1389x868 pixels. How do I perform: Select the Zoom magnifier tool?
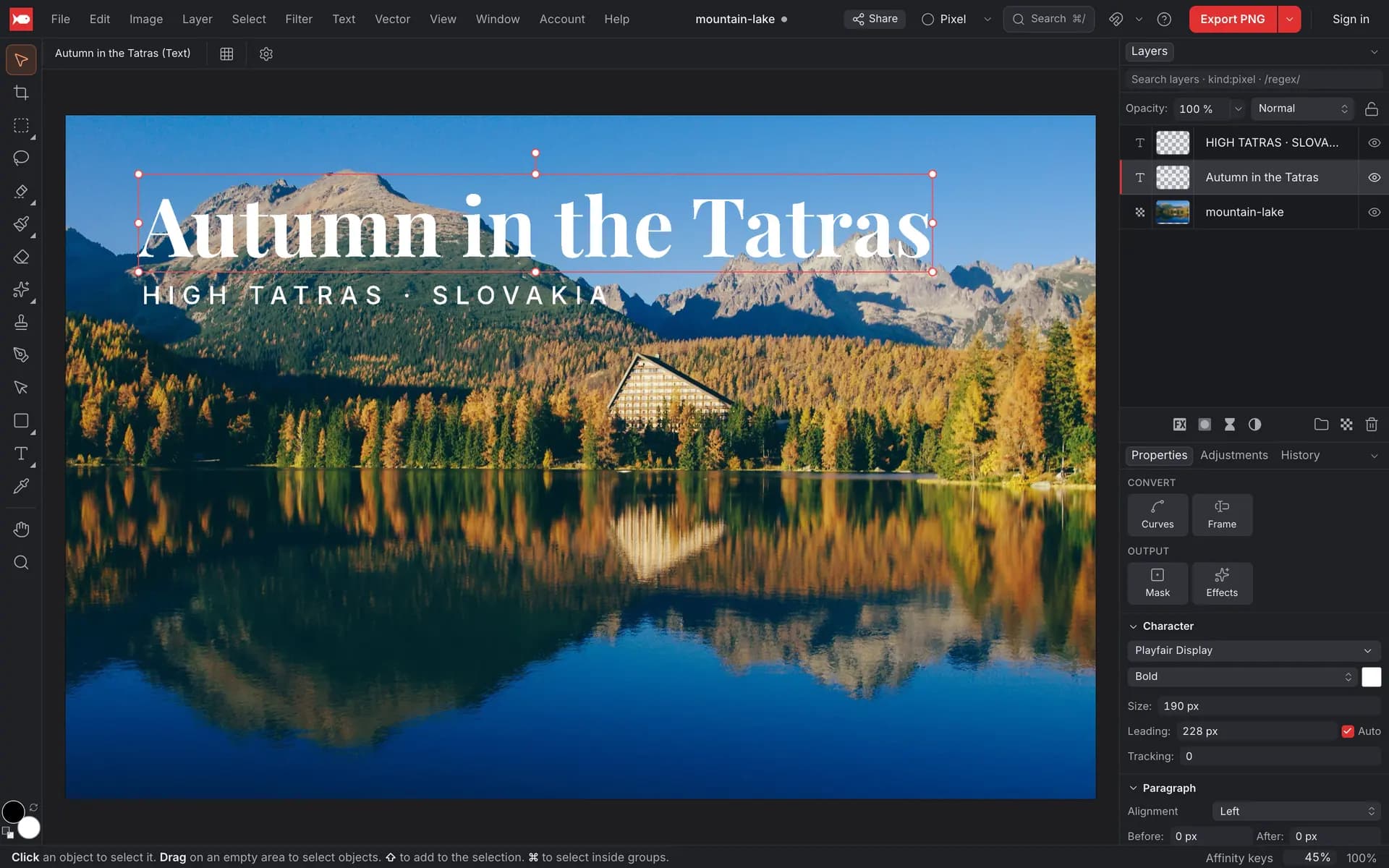pyautogui.click(x=21, y=562)
